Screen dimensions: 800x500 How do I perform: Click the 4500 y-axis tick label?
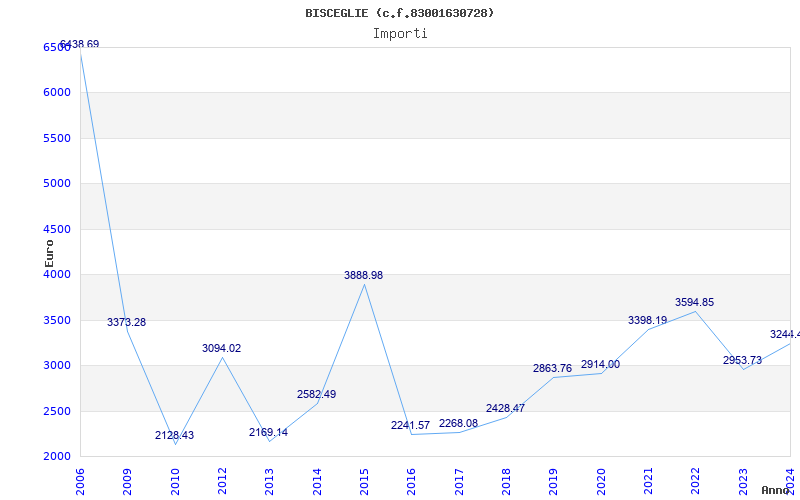tap(57, 230)
